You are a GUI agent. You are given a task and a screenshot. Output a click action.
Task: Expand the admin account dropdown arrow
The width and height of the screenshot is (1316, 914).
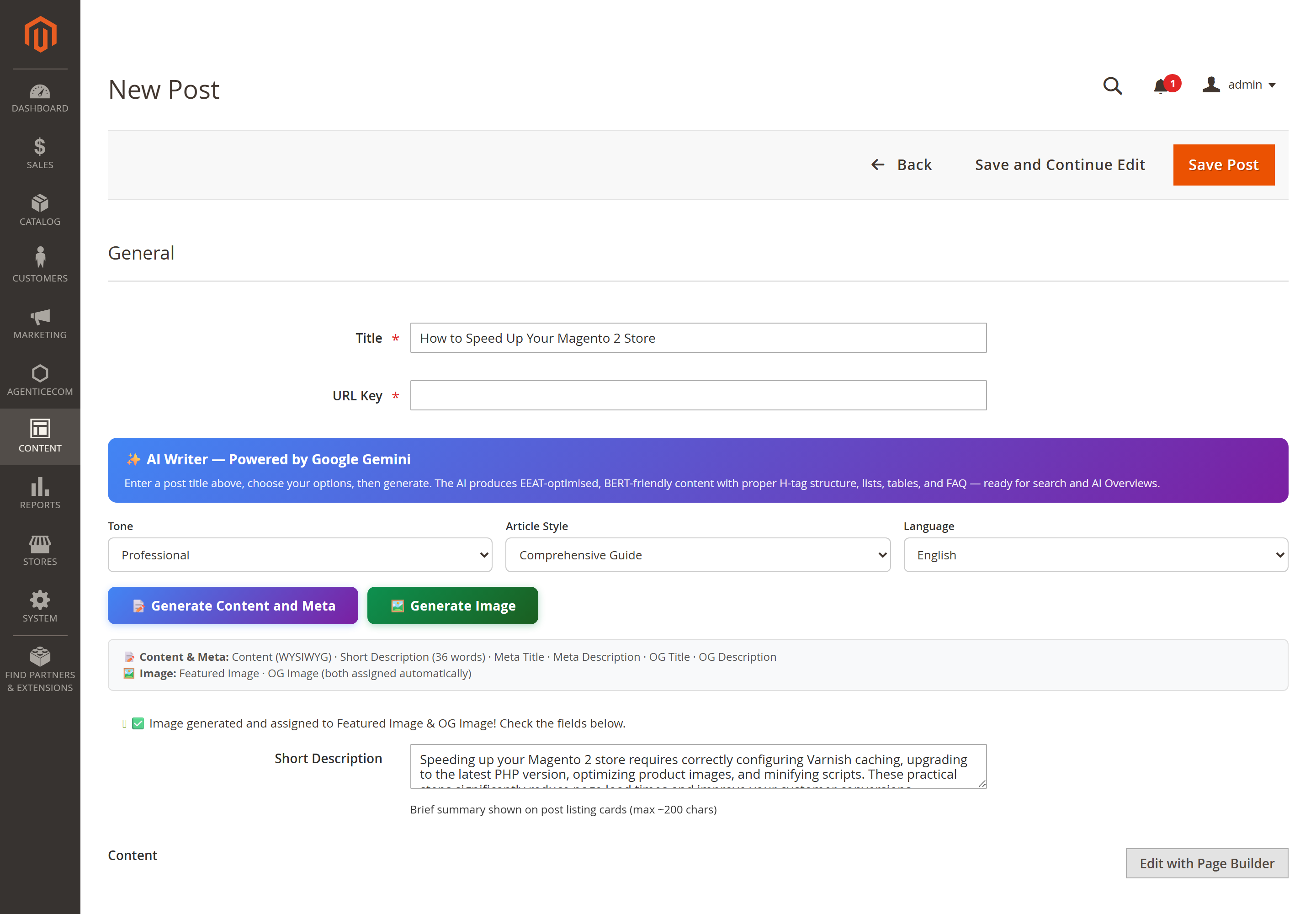pos(1273,85)
